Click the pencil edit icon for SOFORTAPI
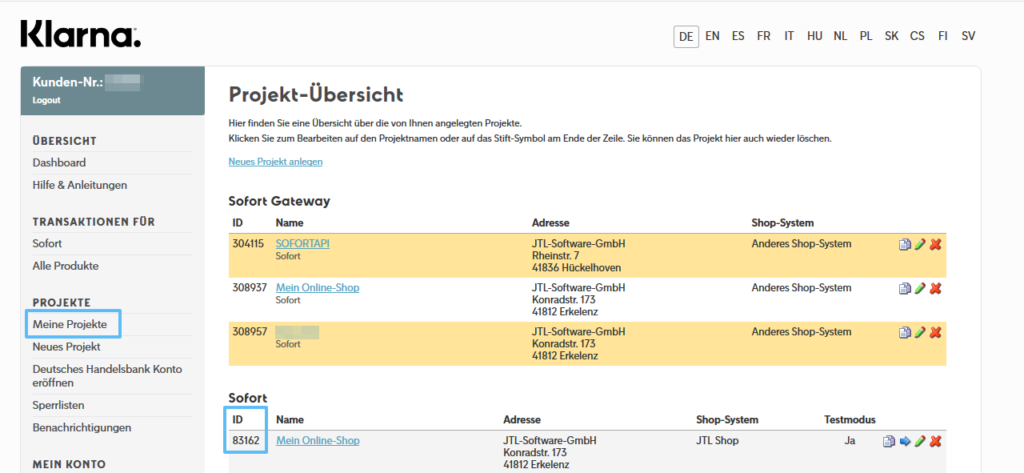Screen dimensions: 1024x473 click(x=920, y=244)
